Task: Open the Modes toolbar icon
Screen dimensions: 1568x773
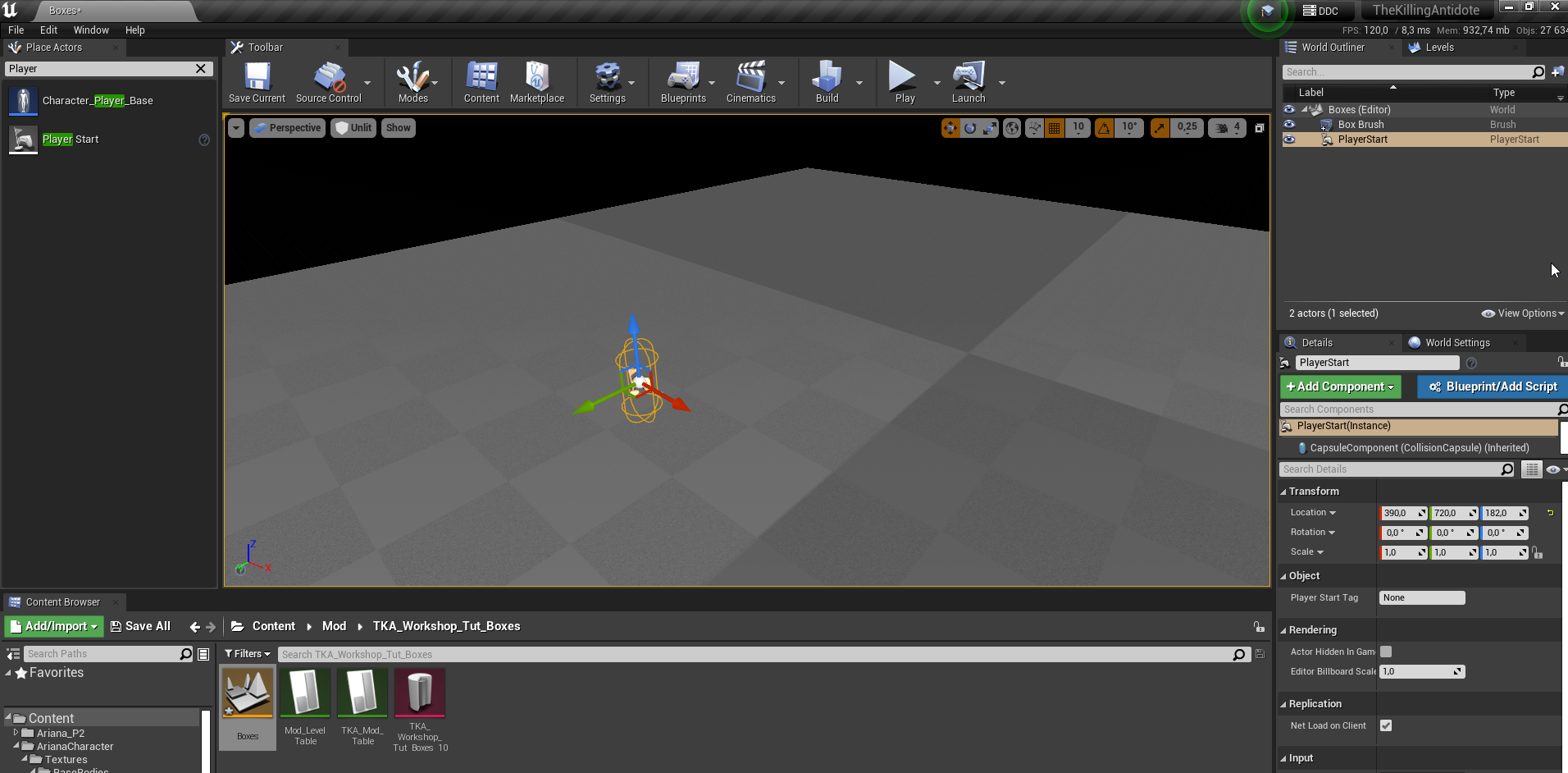Action: click(x=413, y=82)
